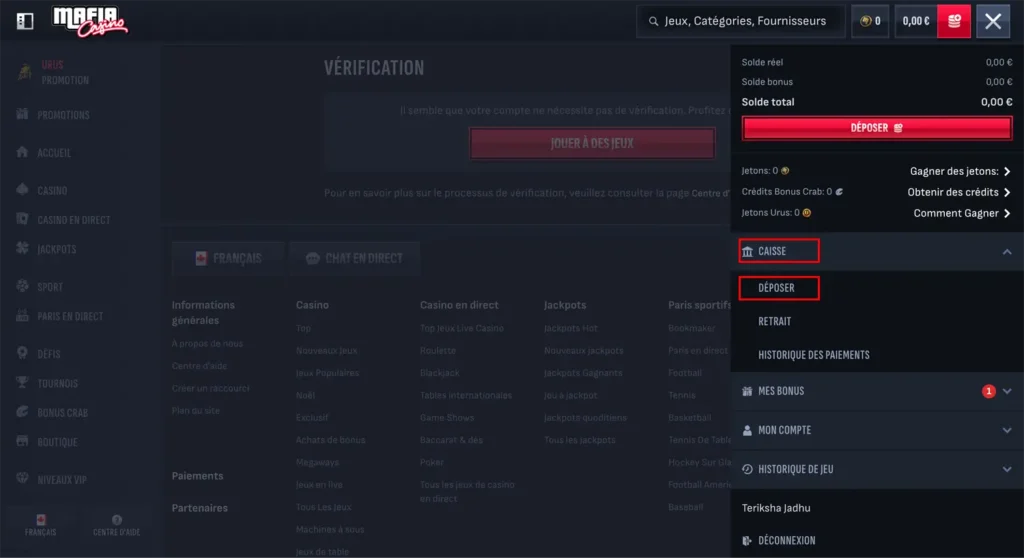Open the Gagner des jetons link
The width and height of the screenshot is (1024, 558).
pos(960,171)
